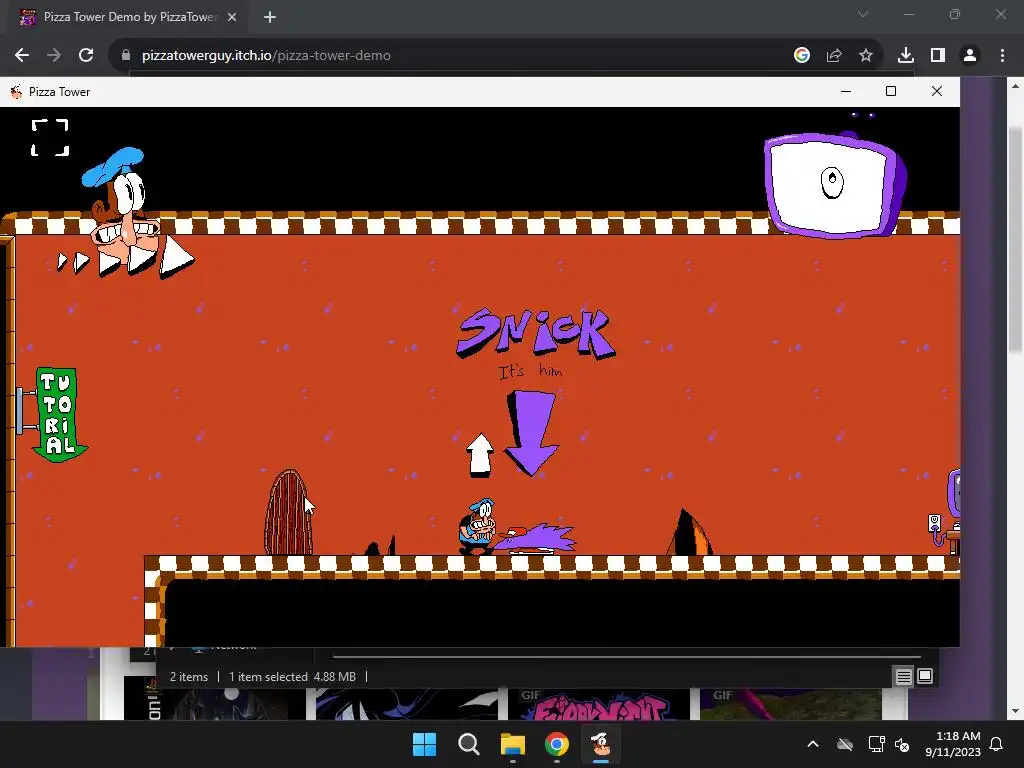
Task: Open the Chrome downloads icon
Action: (x=906, y=56)
